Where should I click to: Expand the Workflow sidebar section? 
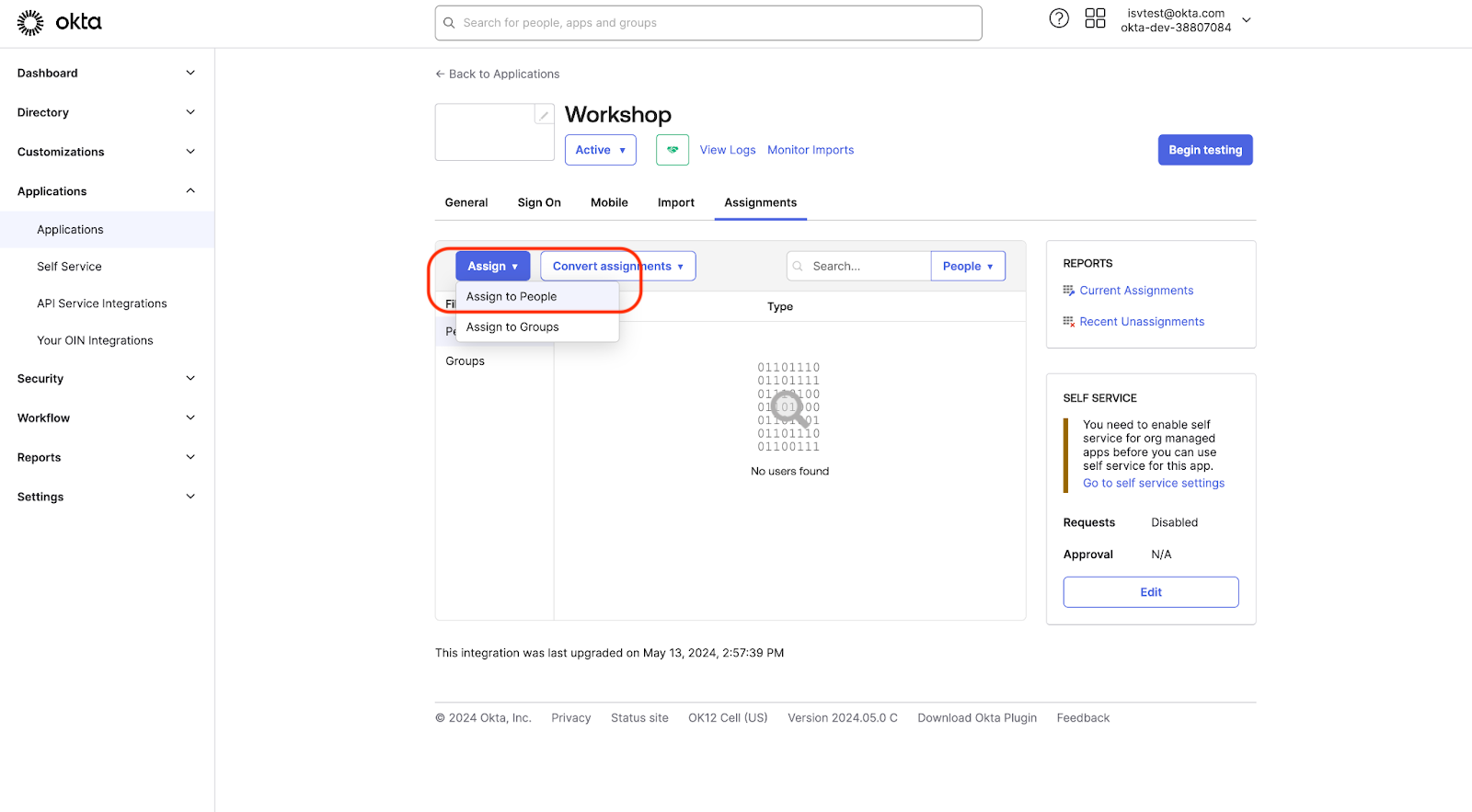107,417
